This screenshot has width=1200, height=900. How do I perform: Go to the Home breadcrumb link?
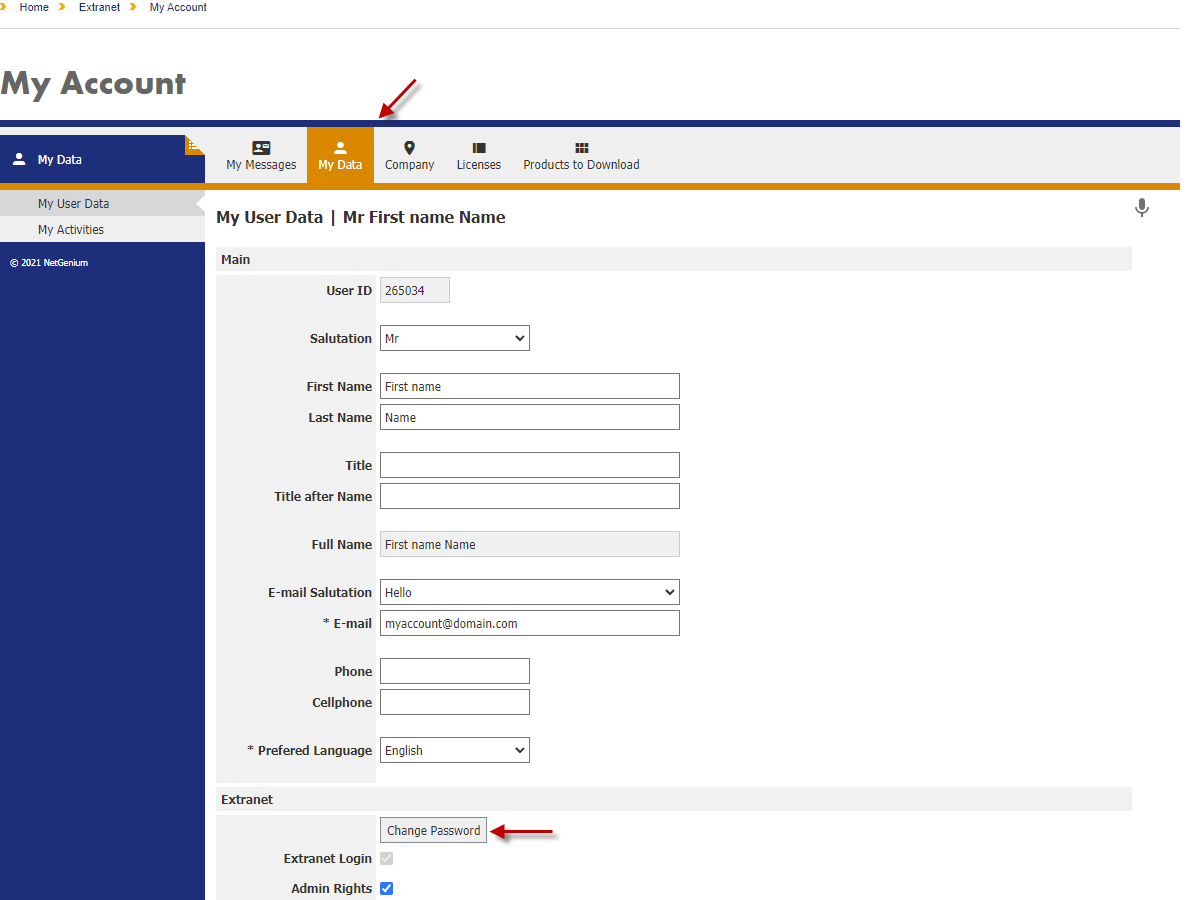click(34, 7)
